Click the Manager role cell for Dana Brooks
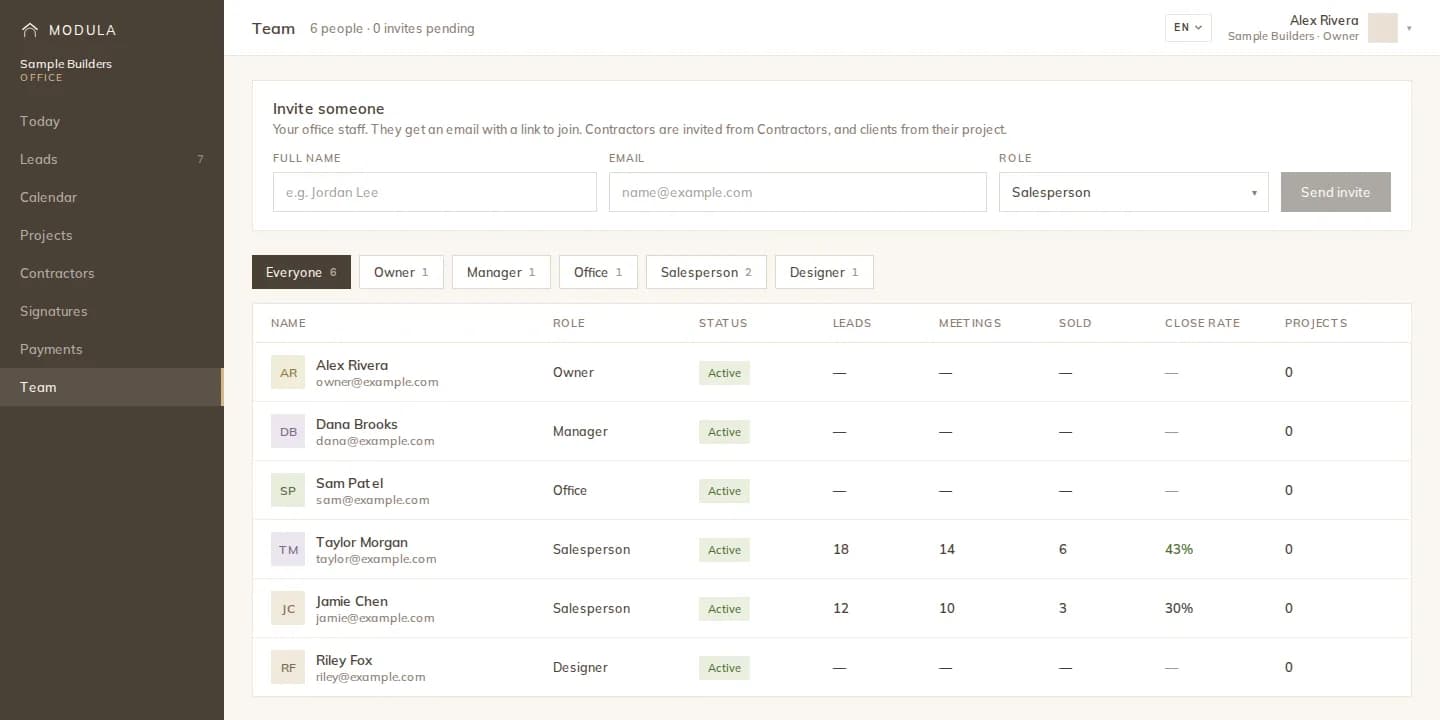The width and height of the screenshot is (1440, 720). click(x=580, y=431)
